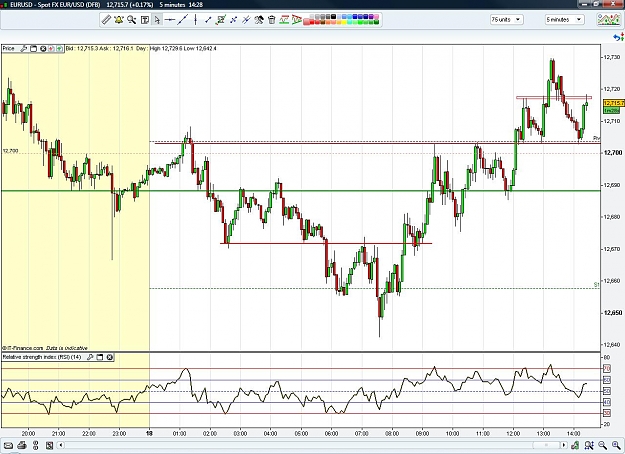Choose the dark green color swatch

[376, 22]
